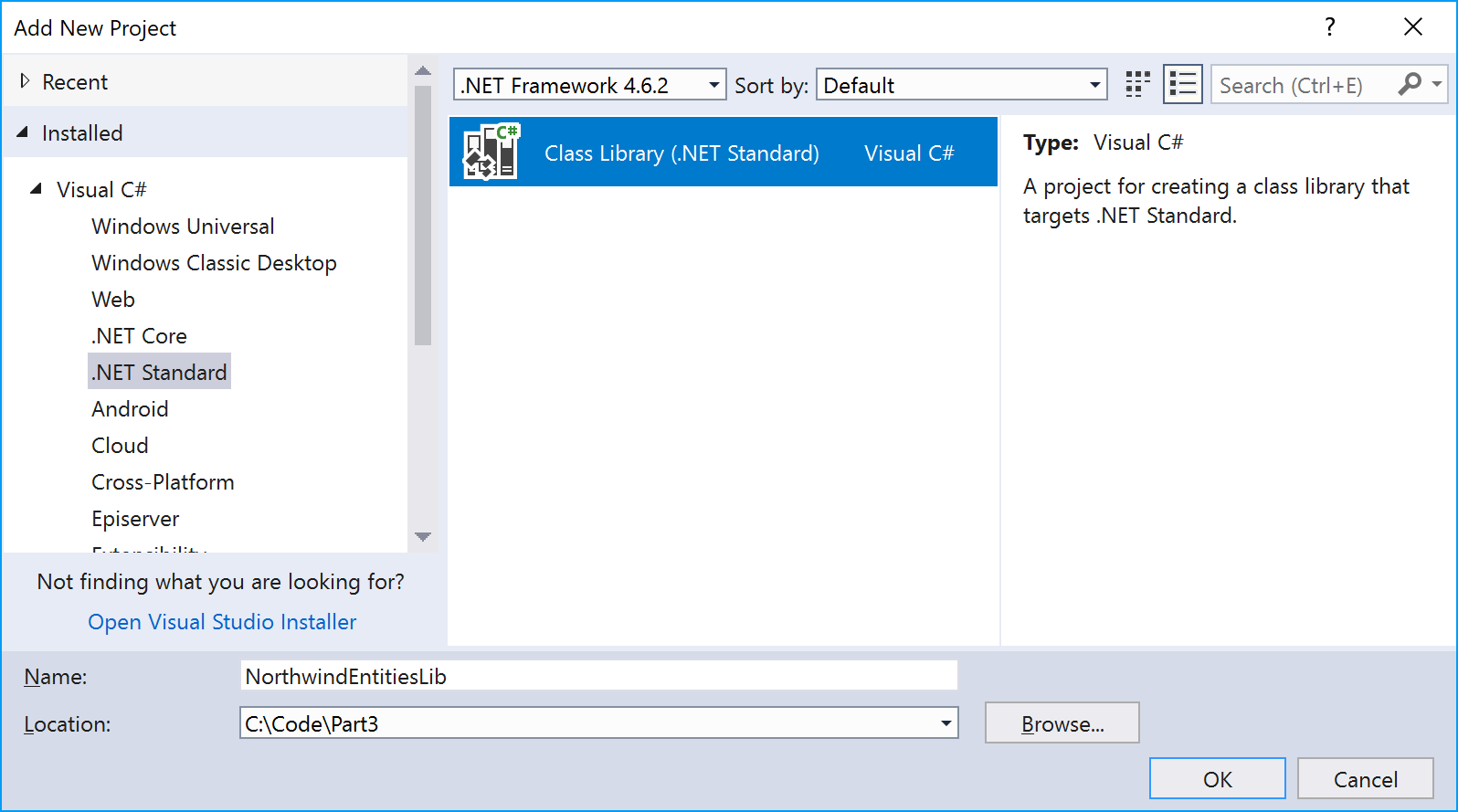The image size is (1458, 812).
Task: Switch to small icons view
Action: click(1137, 85)
